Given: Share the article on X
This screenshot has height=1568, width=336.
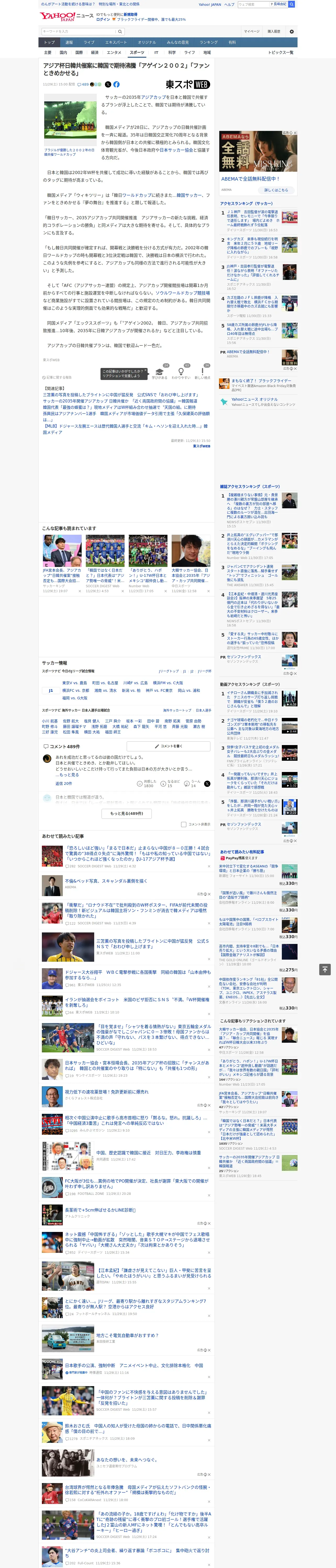Looking at the screenshot, I should coord(108,85).
